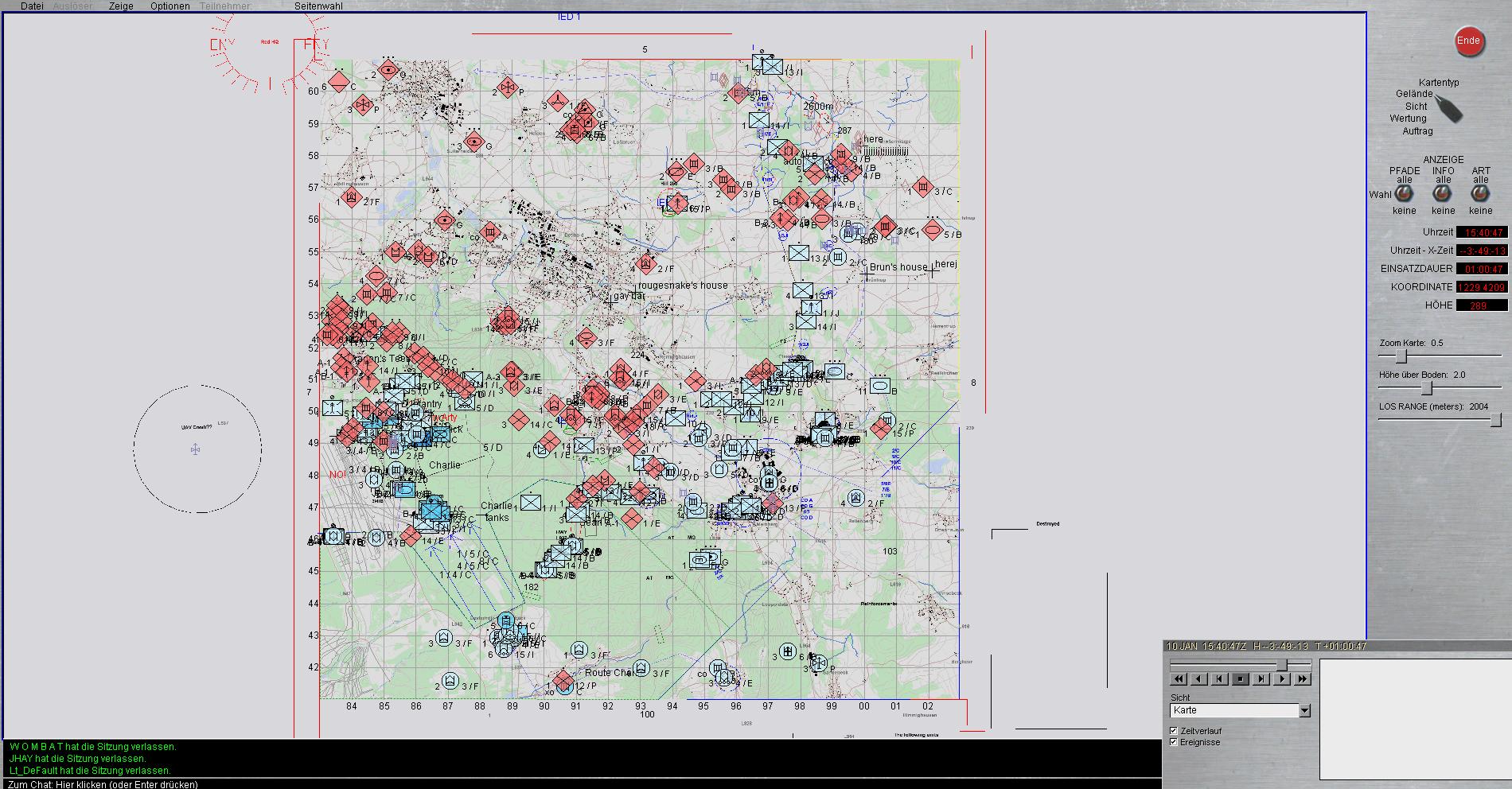Open the Optionen menu
Screen dimensions: 1512x789
(x=170, y=6)
